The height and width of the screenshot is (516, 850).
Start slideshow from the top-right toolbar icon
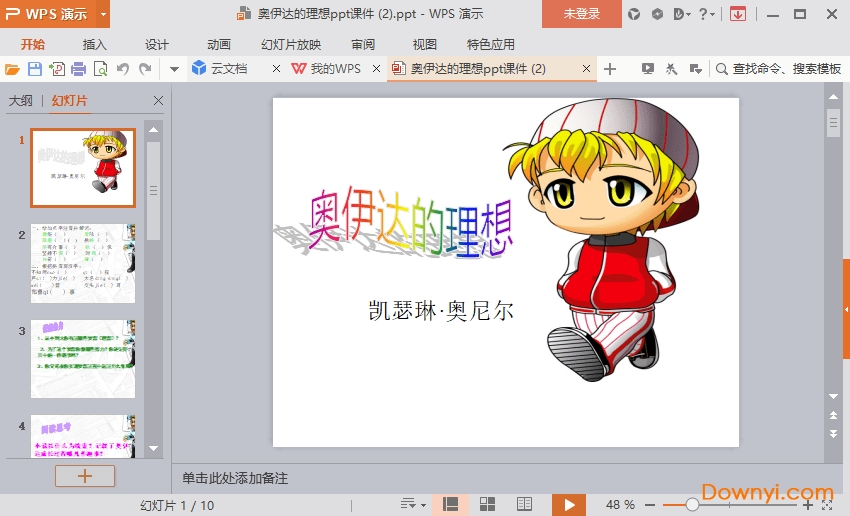(x=647, y=68)
